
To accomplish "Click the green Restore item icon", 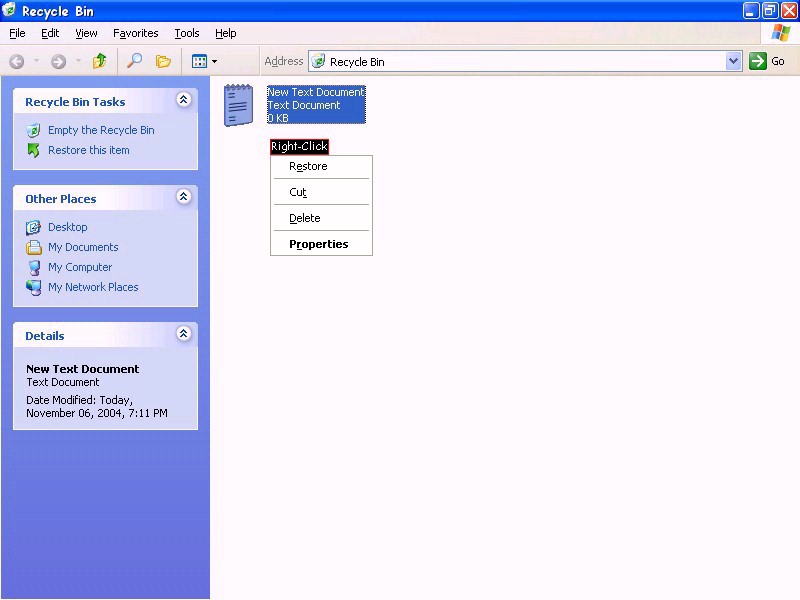I will [x=33, y=151].
